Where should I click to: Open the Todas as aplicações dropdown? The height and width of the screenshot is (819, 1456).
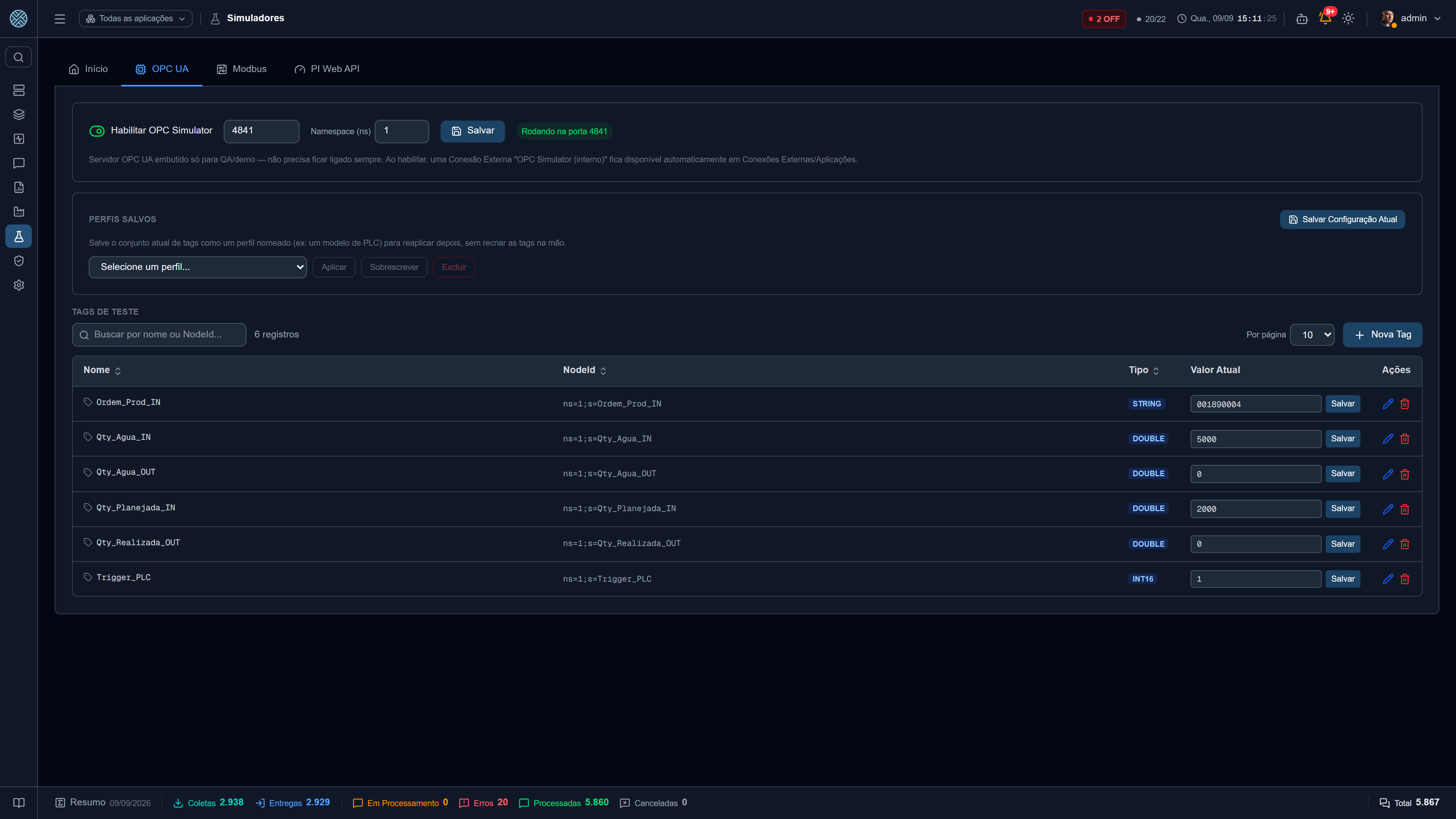(136, 19)
